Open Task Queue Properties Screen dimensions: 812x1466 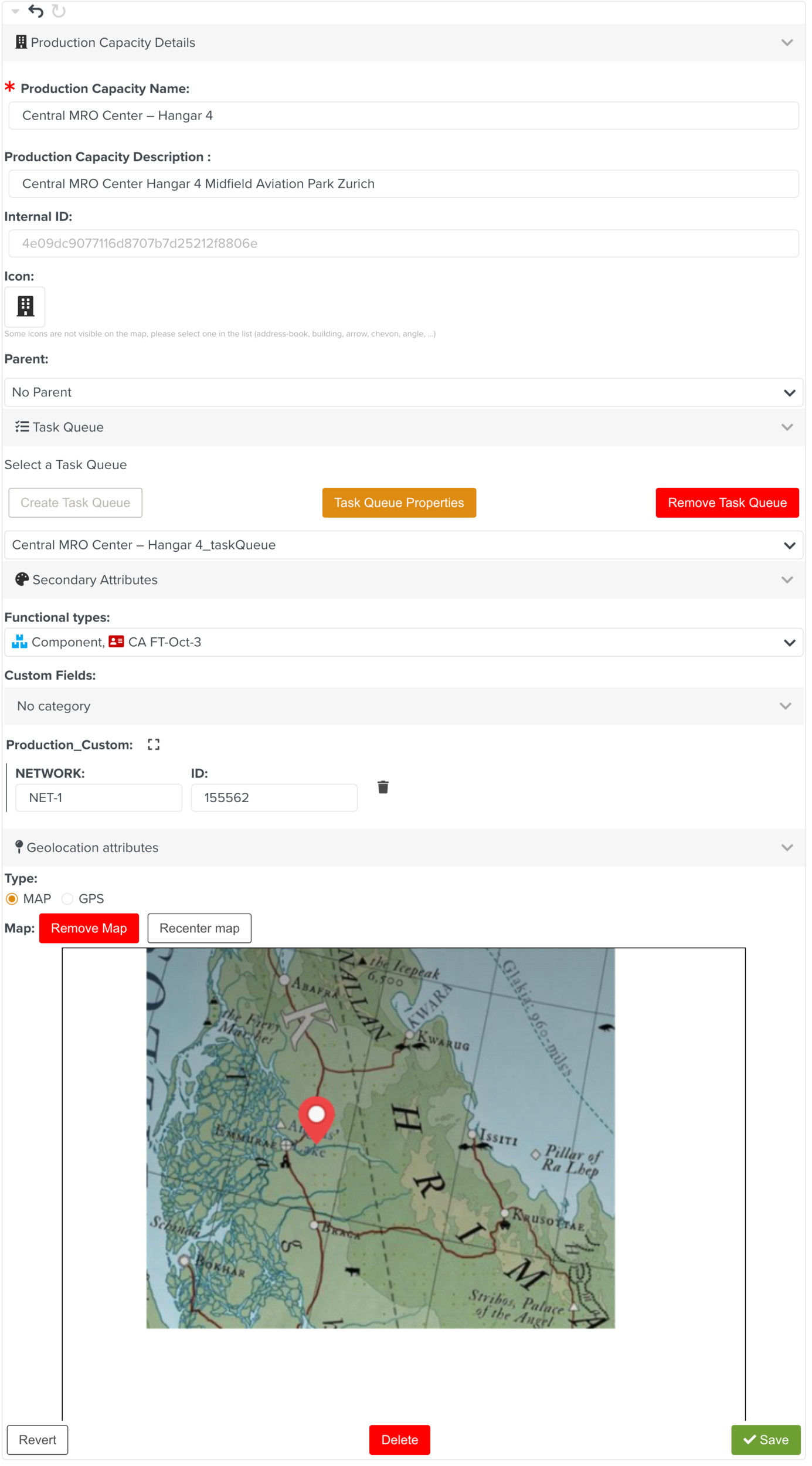(x=399, y=503)
